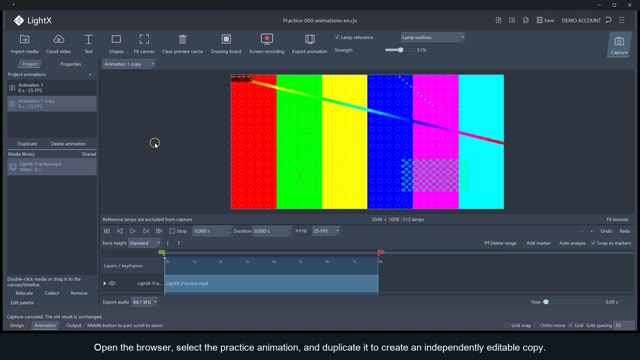Disable Snap to markers

tap(593, 243)
